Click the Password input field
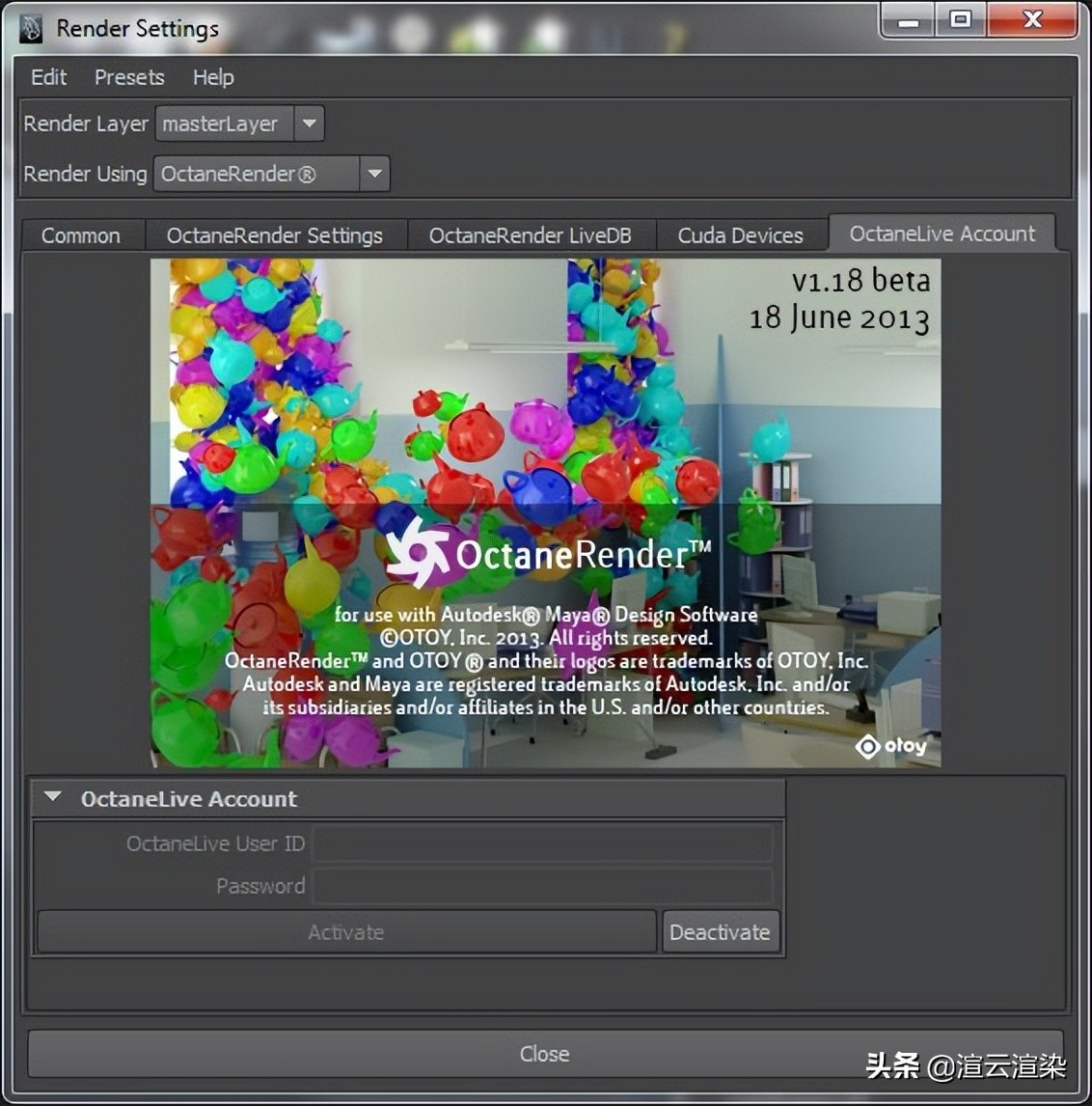 543,886
